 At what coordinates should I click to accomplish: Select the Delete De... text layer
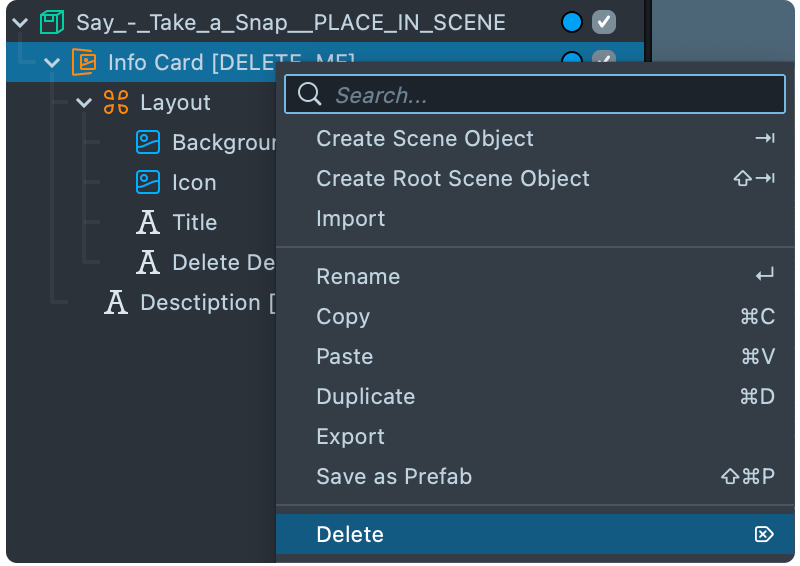(222, 262)
